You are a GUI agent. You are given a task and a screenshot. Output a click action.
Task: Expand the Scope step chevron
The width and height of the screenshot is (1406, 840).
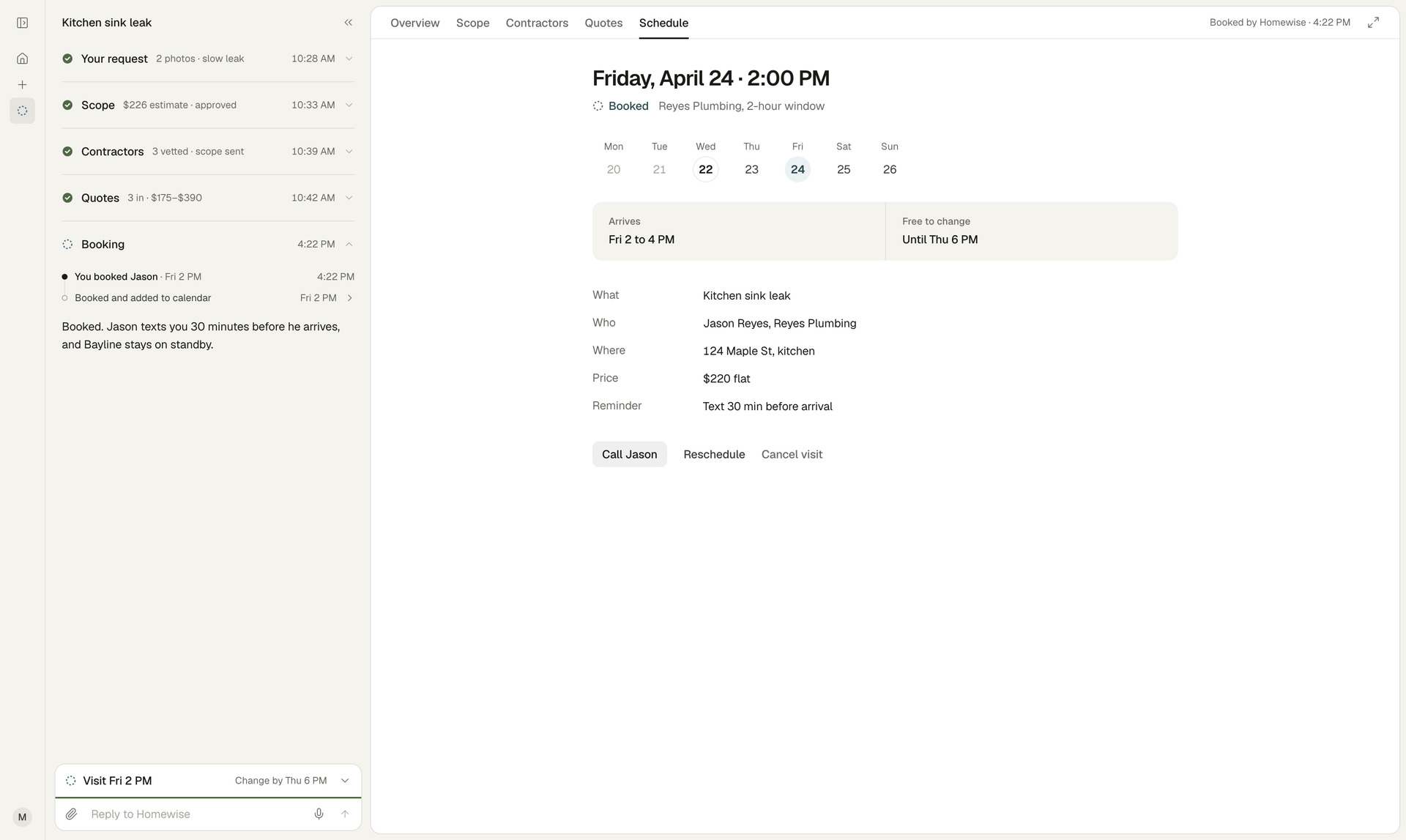coord(349,105)
